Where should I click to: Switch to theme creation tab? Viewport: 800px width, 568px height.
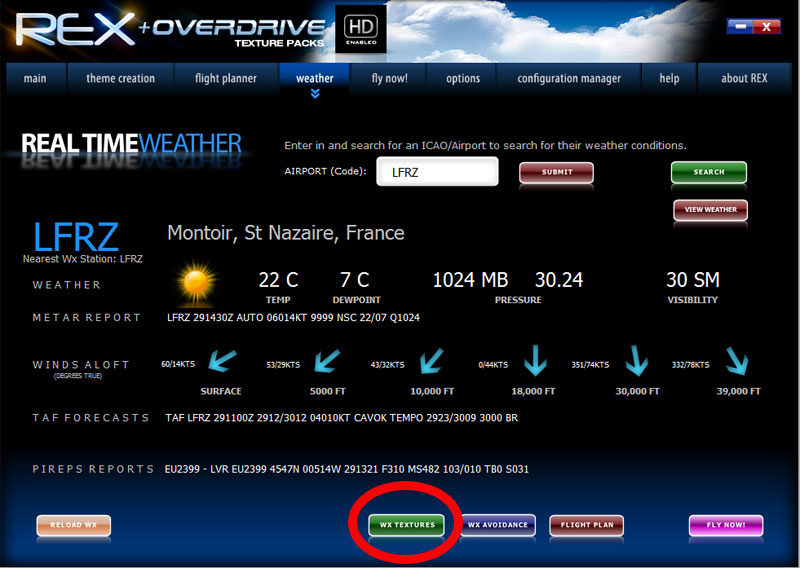[120, 78]
